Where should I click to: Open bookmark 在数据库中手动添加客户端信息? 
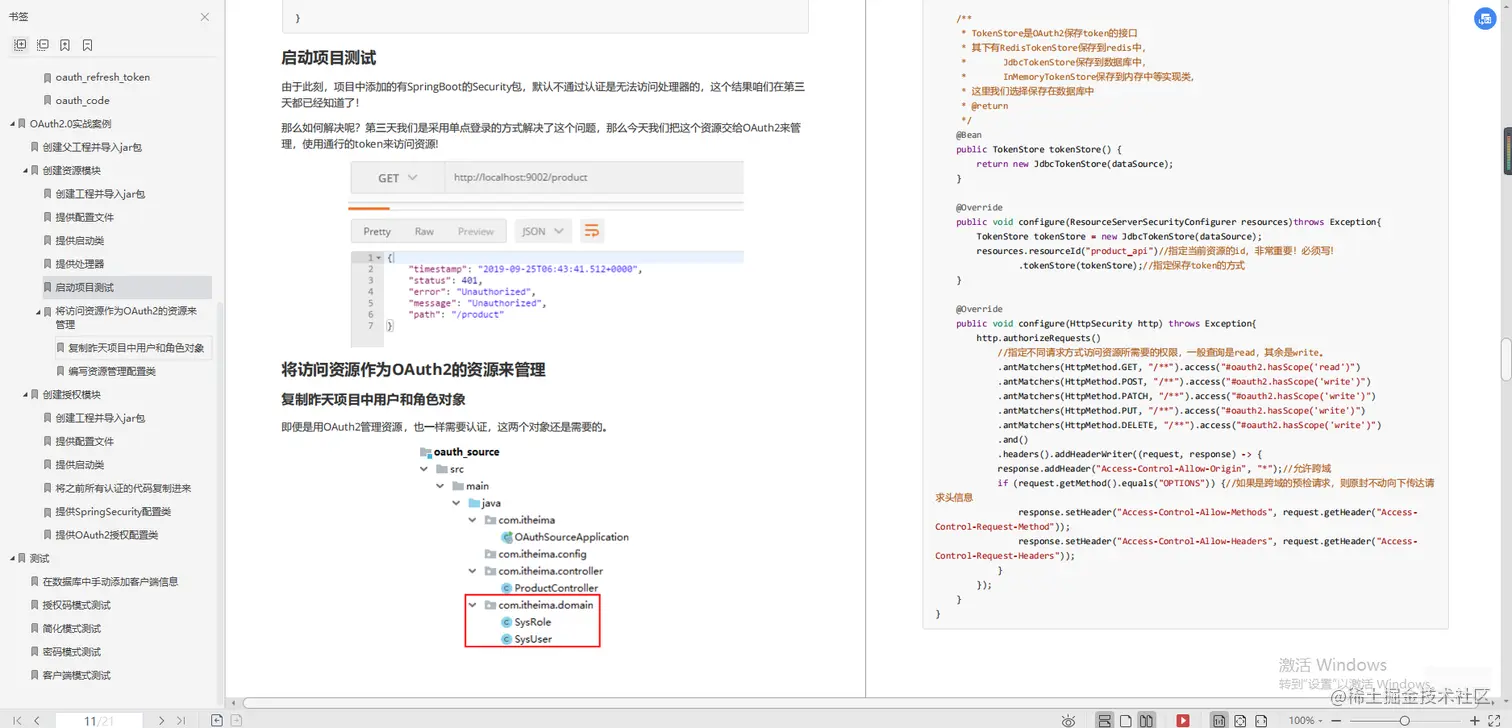tap(111, 582)
